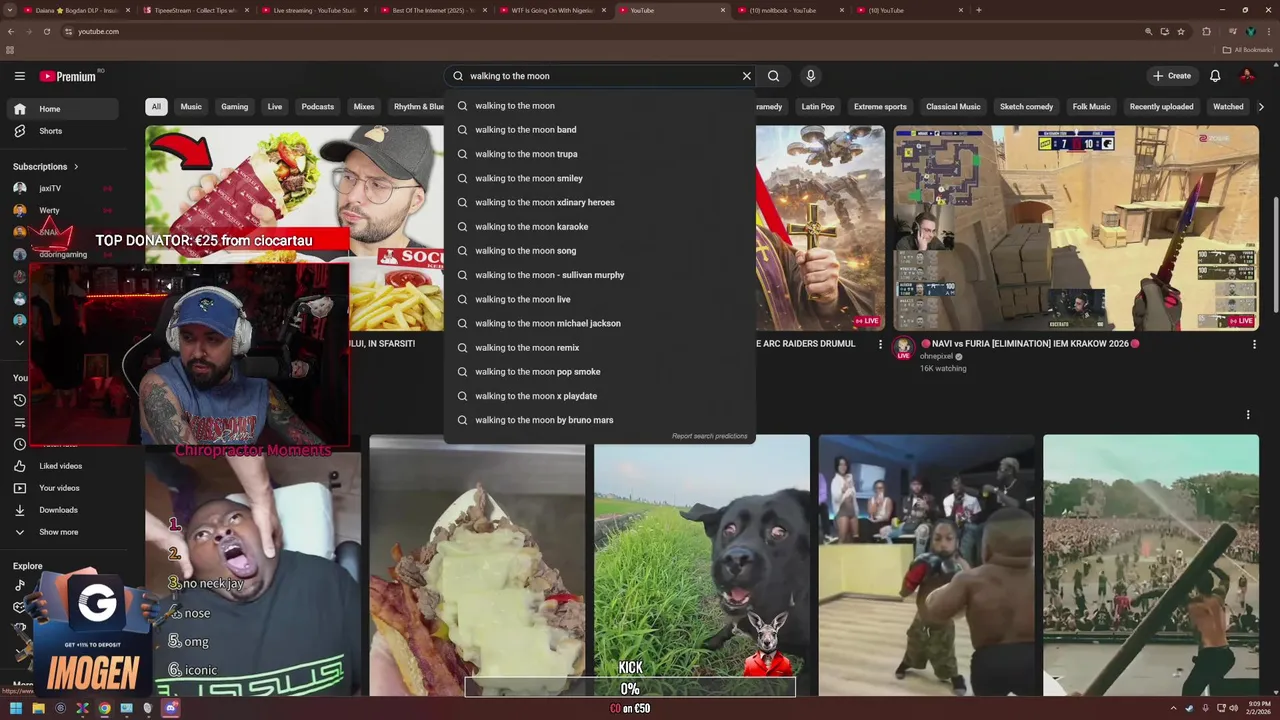Open Home in the sidebar

coord(64,109)
